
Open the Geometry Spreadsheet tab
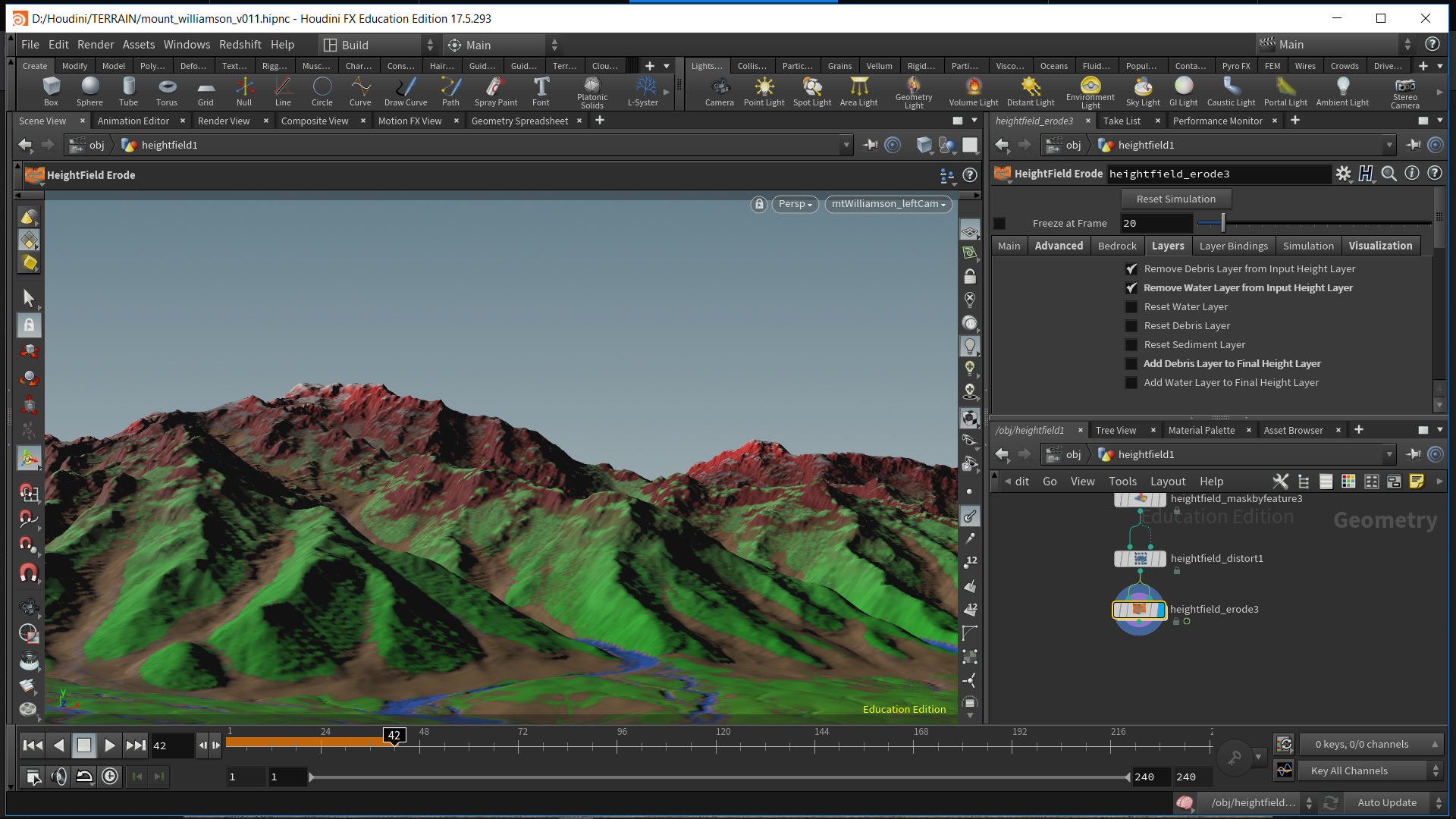pos(519,121)
